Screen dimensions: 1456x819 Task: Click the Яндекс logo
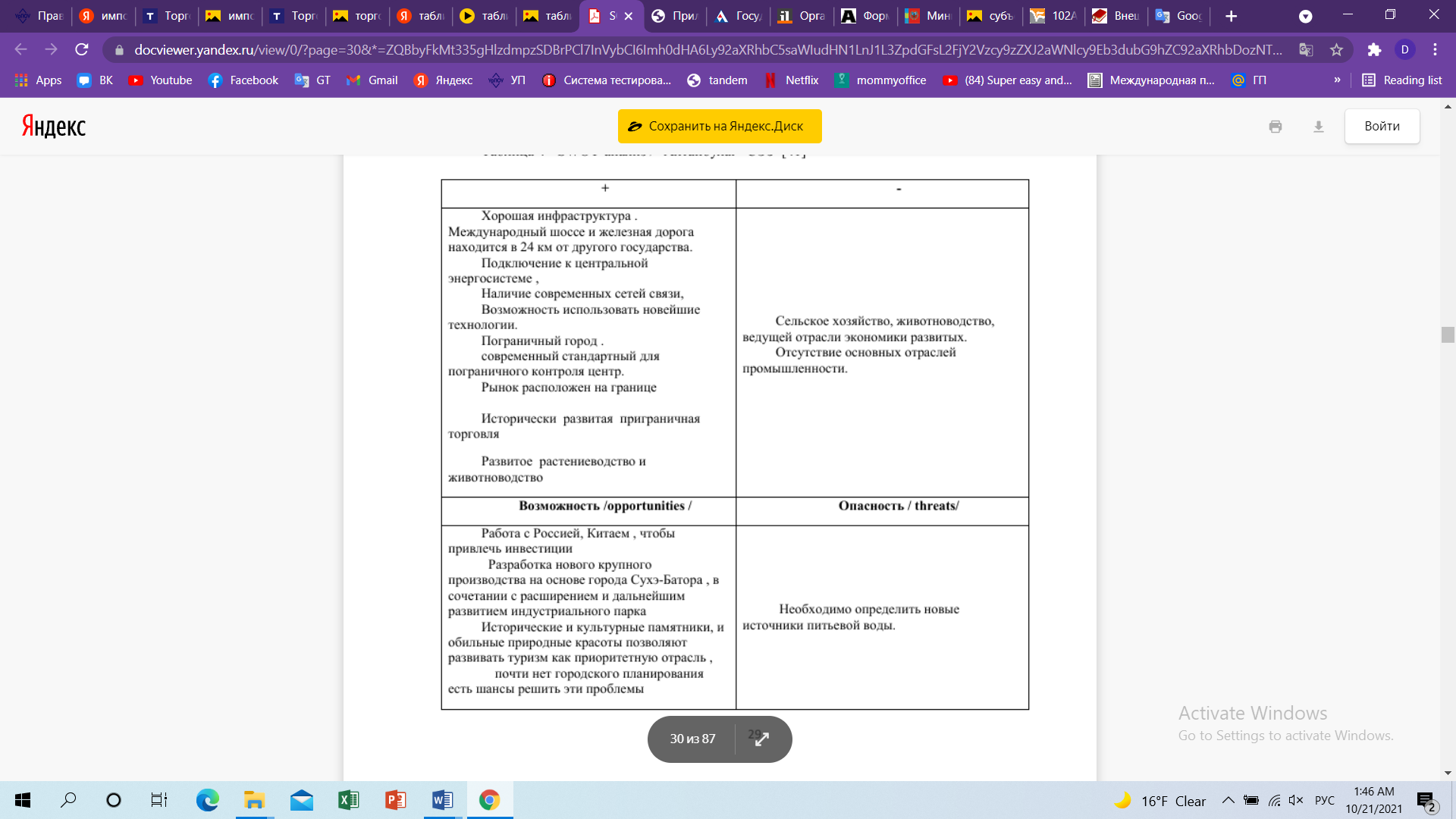click(53, 126)
